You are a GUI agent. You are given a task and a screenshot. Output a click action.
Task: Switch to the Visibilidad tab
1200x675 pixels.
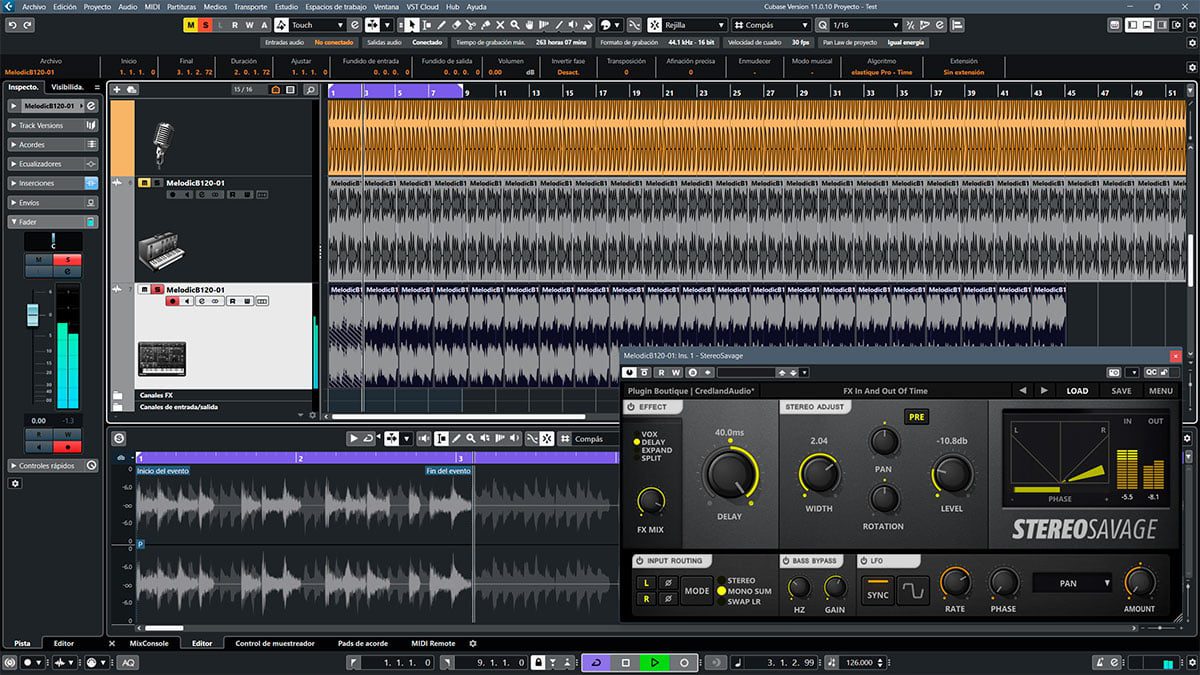click(69, 87)
